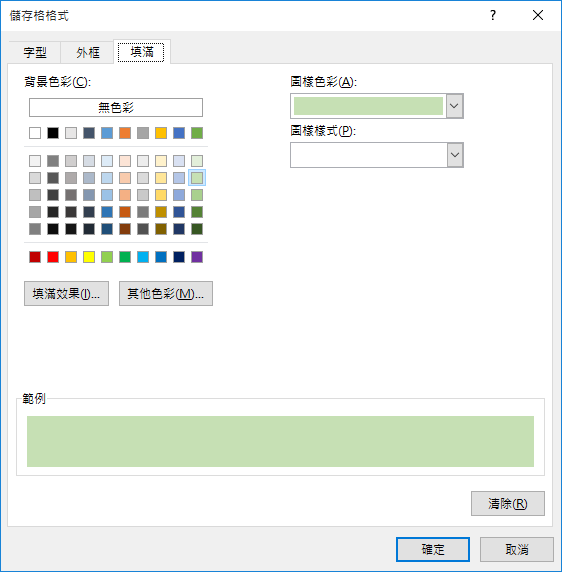The width and height of the screenshot is (562, 572).
Task: Open the 填滿效果 fill effects button
Action: tap(66, 293)
